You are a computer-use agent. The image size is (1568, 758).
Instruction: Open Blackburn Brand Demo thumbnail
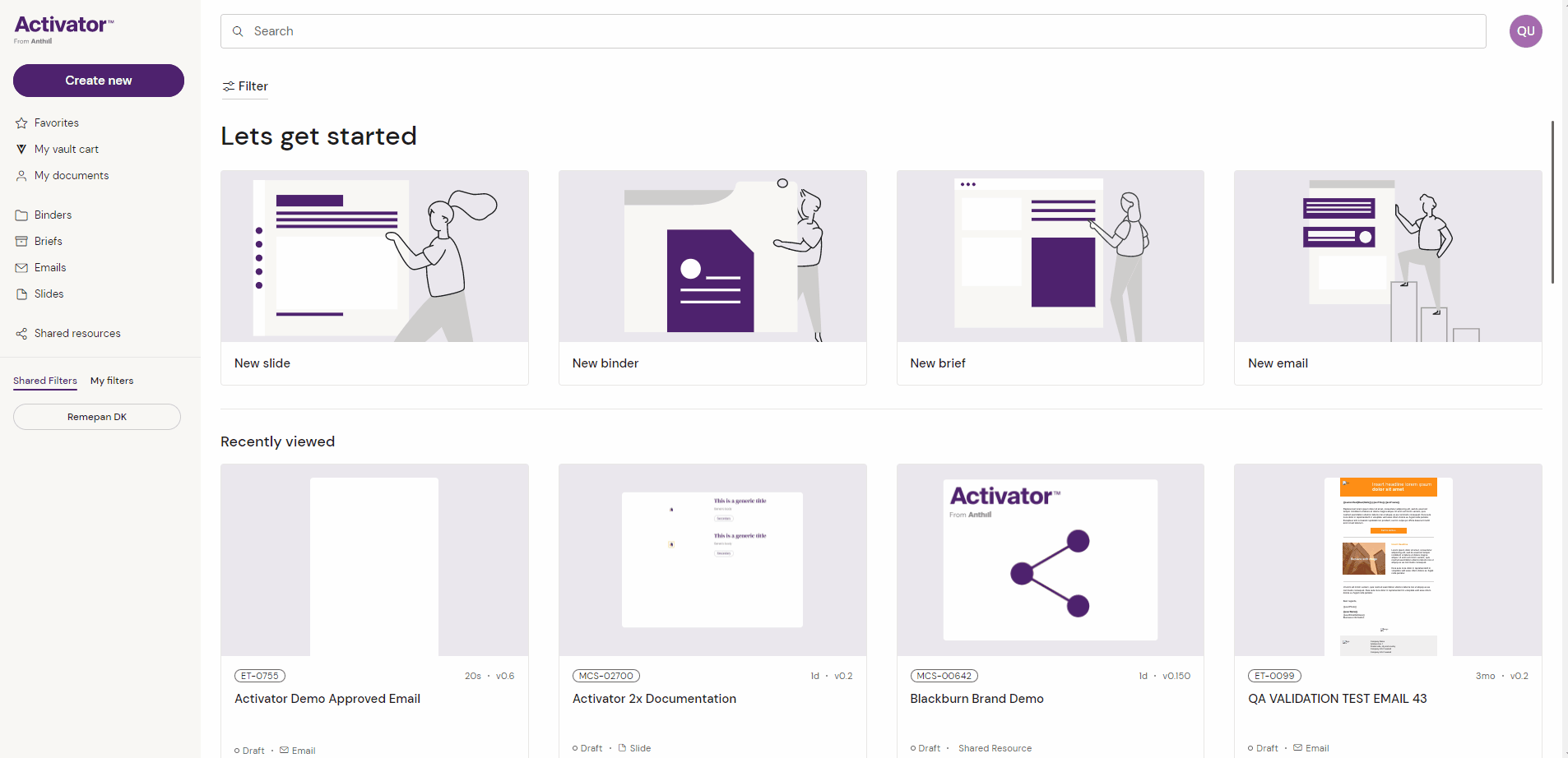pos(1050,560)
